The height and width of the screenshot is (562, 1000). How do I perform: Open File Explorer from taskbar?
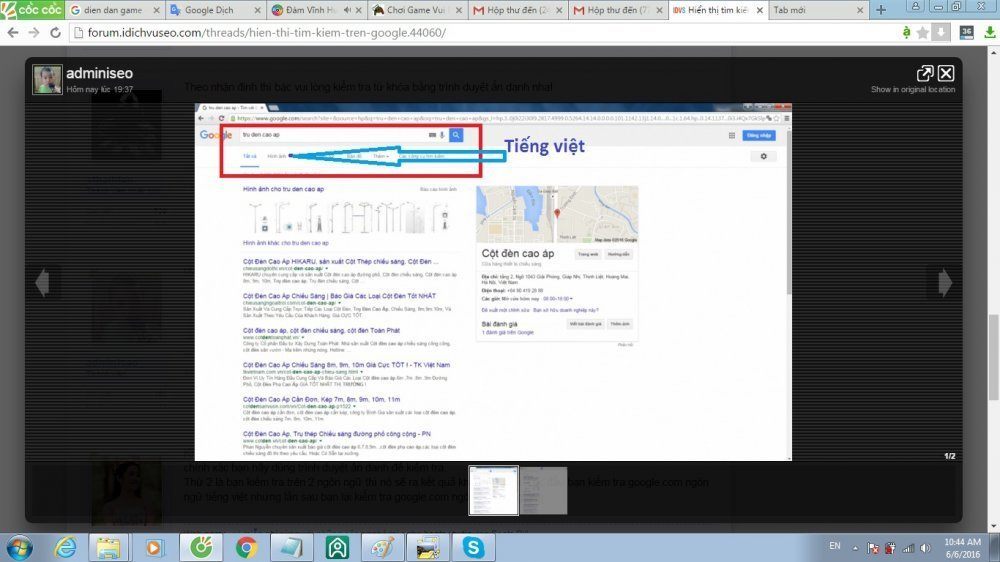click(x=108, y=548)
